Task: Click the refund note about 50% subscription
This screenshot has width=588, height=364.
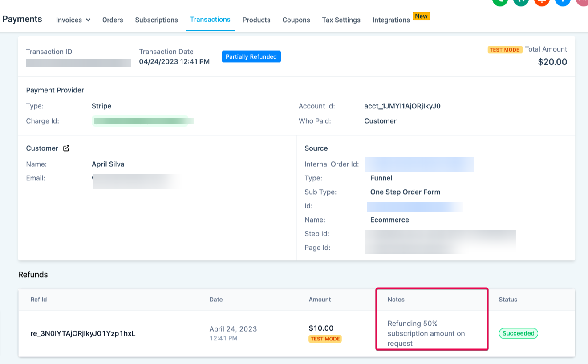Action: click(x=426, y=333)
